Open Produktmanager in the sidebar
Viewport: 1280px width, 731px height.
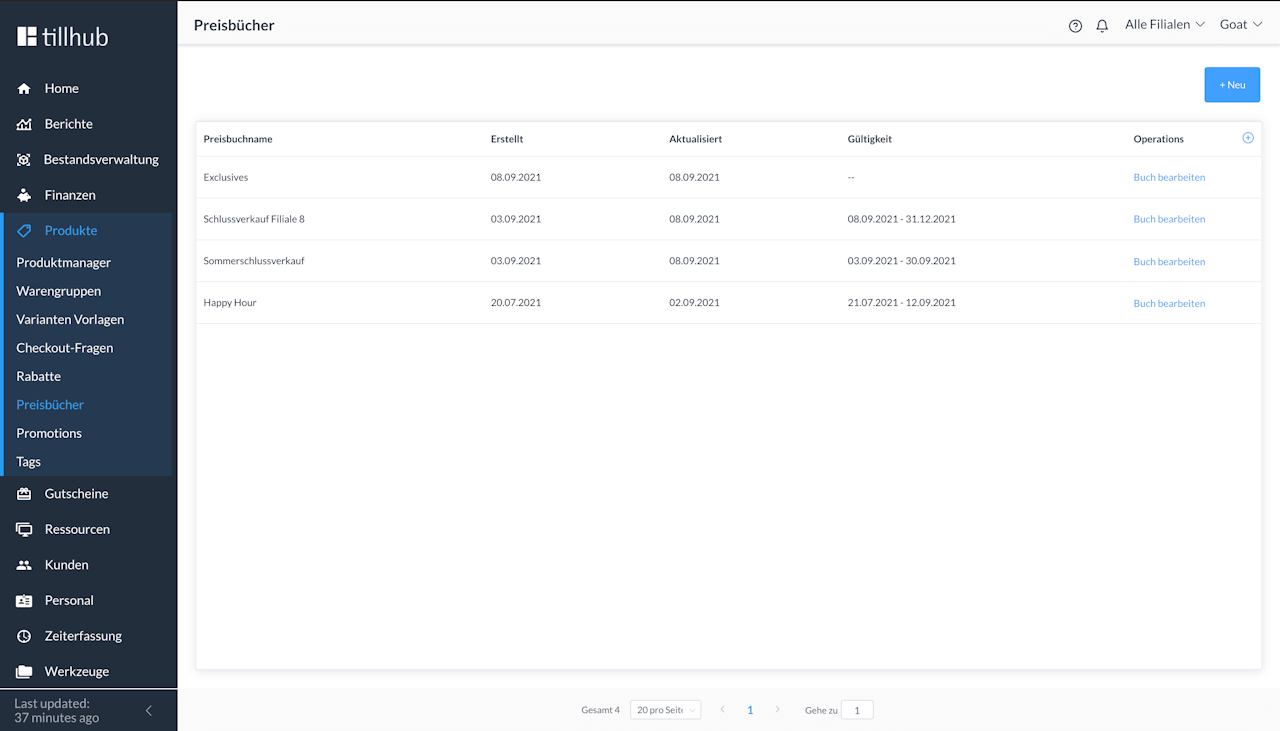click(63, 263)
